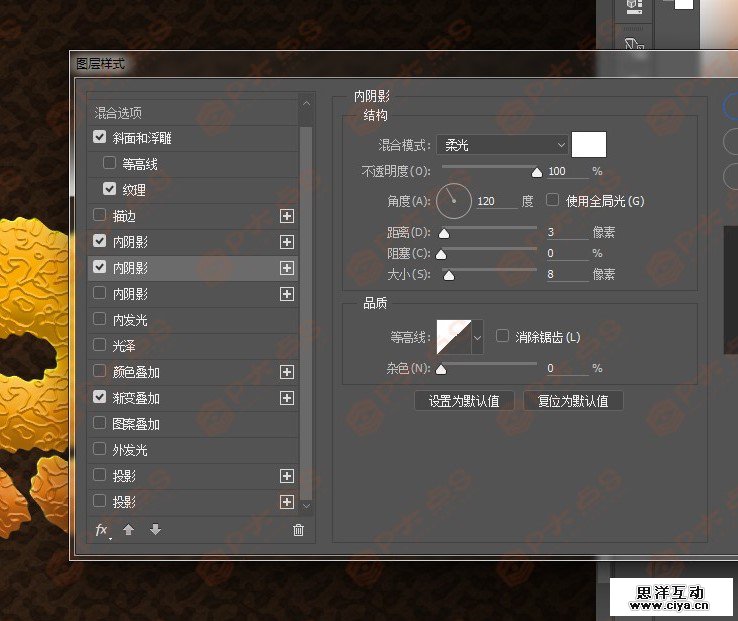Click the plus icon beside 颜色叠加
This screenshot has width=738, height=621.
coord(287,372)
